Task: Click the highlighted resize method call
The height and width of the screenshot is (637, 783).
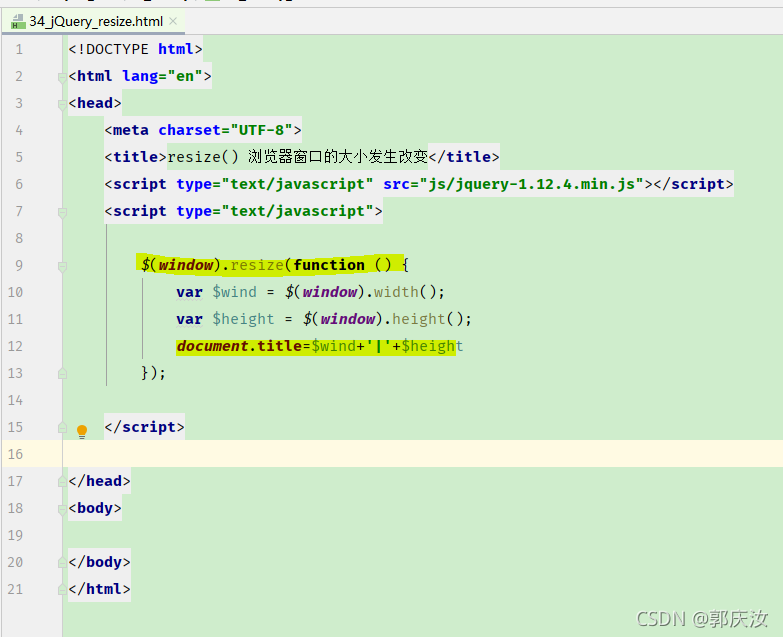Action: coord(257,265)
